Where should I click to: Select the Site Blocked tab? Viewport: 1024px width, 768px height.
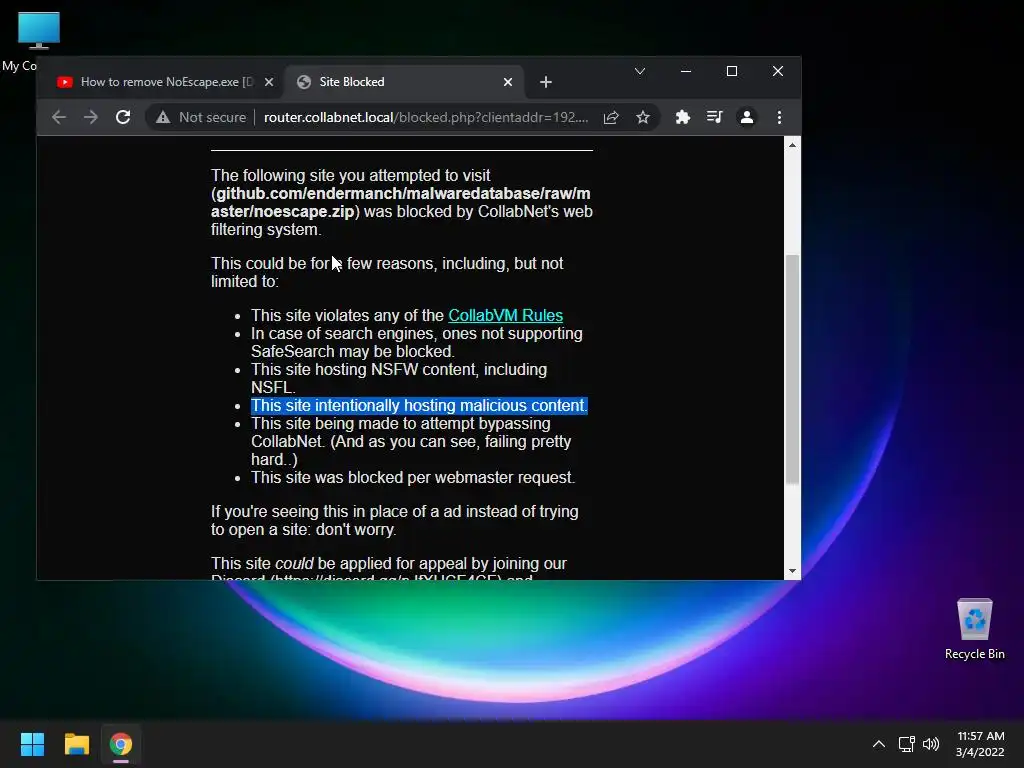point(405,82)
